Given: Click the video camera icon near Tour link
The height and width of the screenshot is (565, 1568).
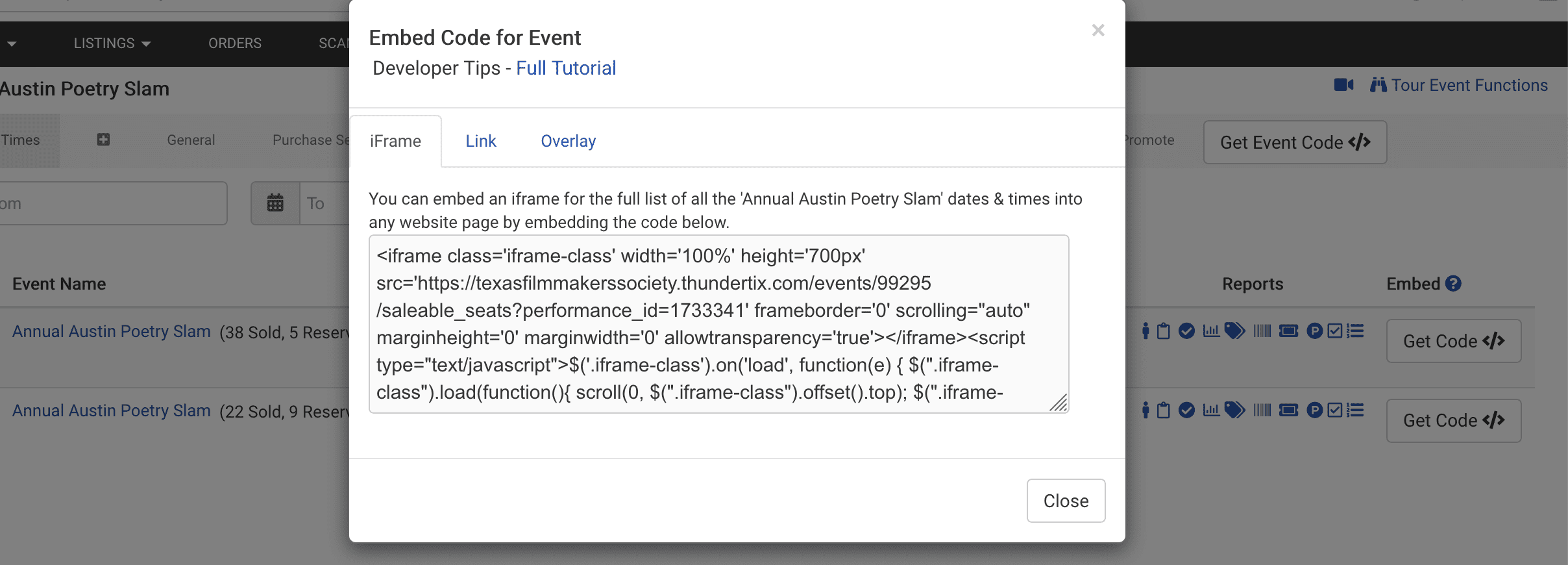Looking at the screenshot, I should [1343, 85].
